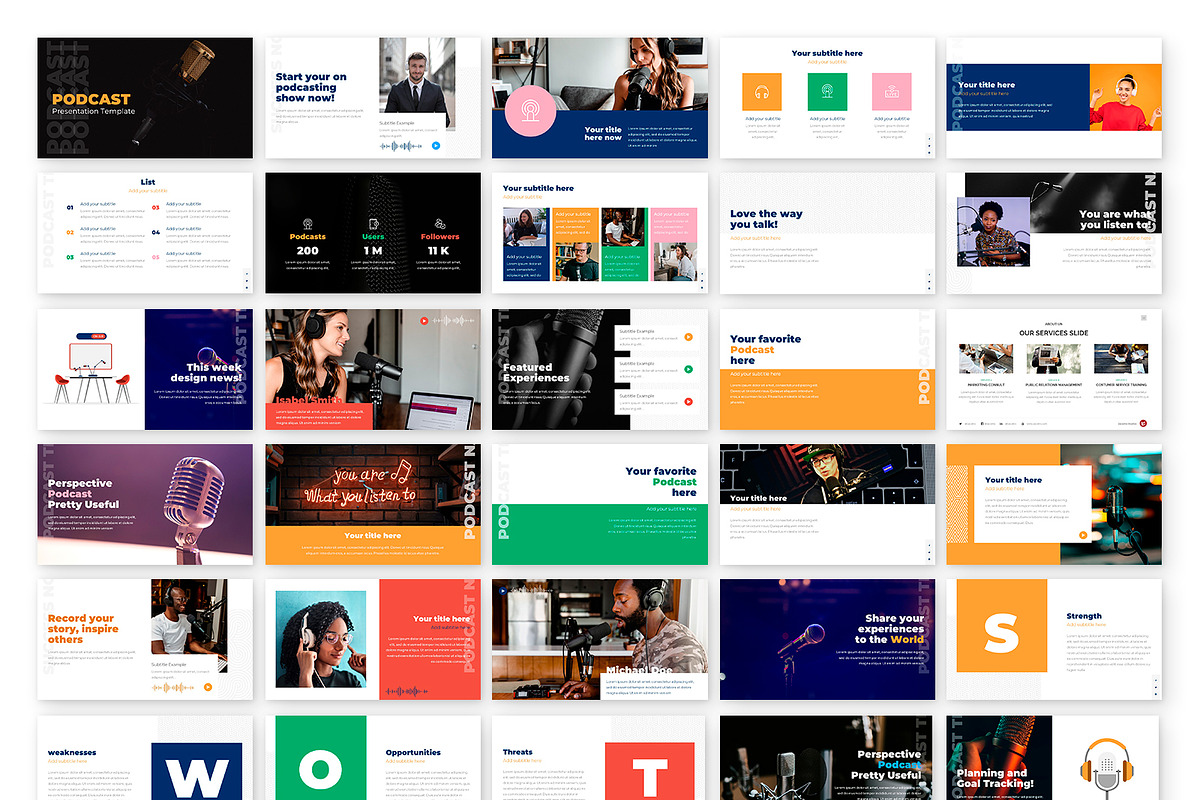This screenshot has width=1200, height=800.
Task: Open Share your experiences to the World slide
Action: pyautogui.click(x=827, y=640)
